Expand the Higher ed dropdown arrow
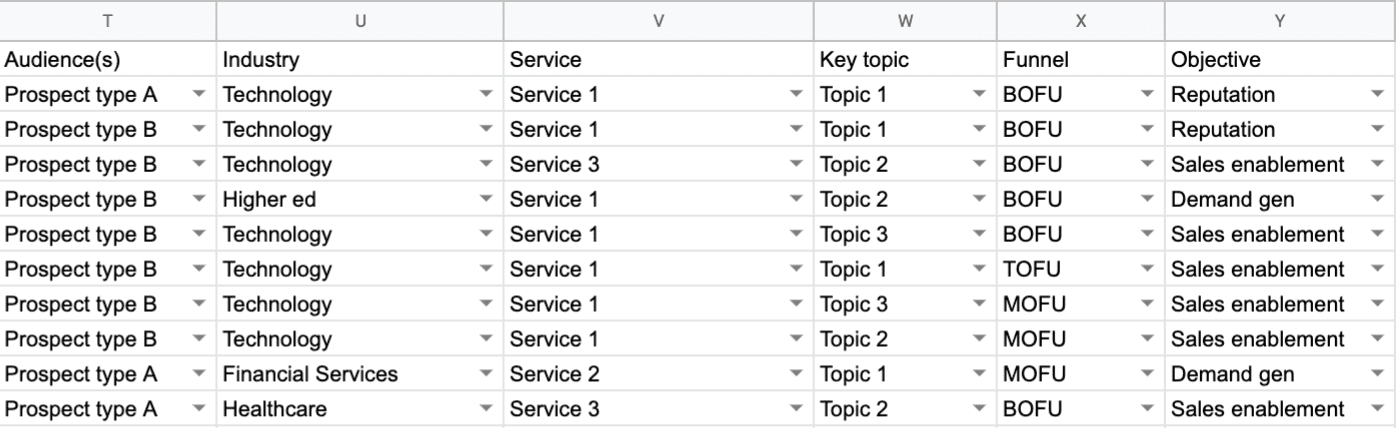Screen dimensions: 1396x428 [487, 200]
